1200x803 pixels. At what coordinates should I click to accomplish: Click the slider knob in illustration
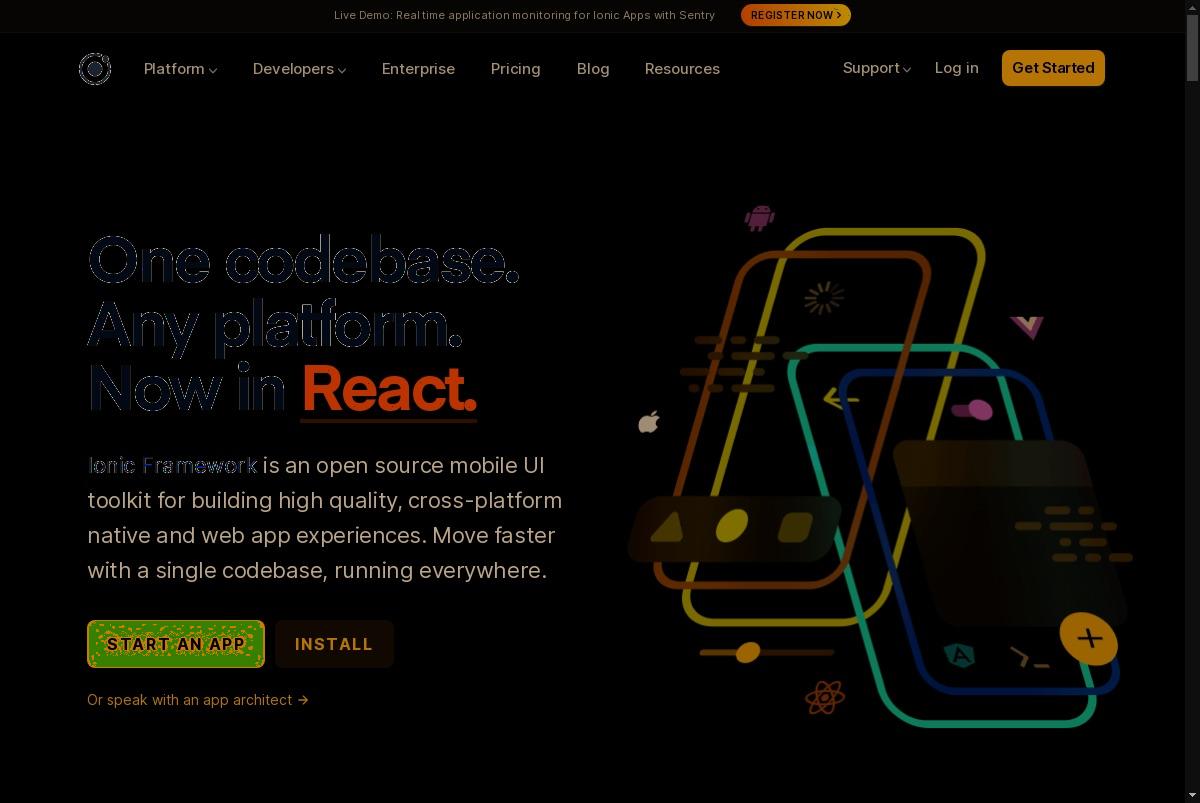pos(748,653)
